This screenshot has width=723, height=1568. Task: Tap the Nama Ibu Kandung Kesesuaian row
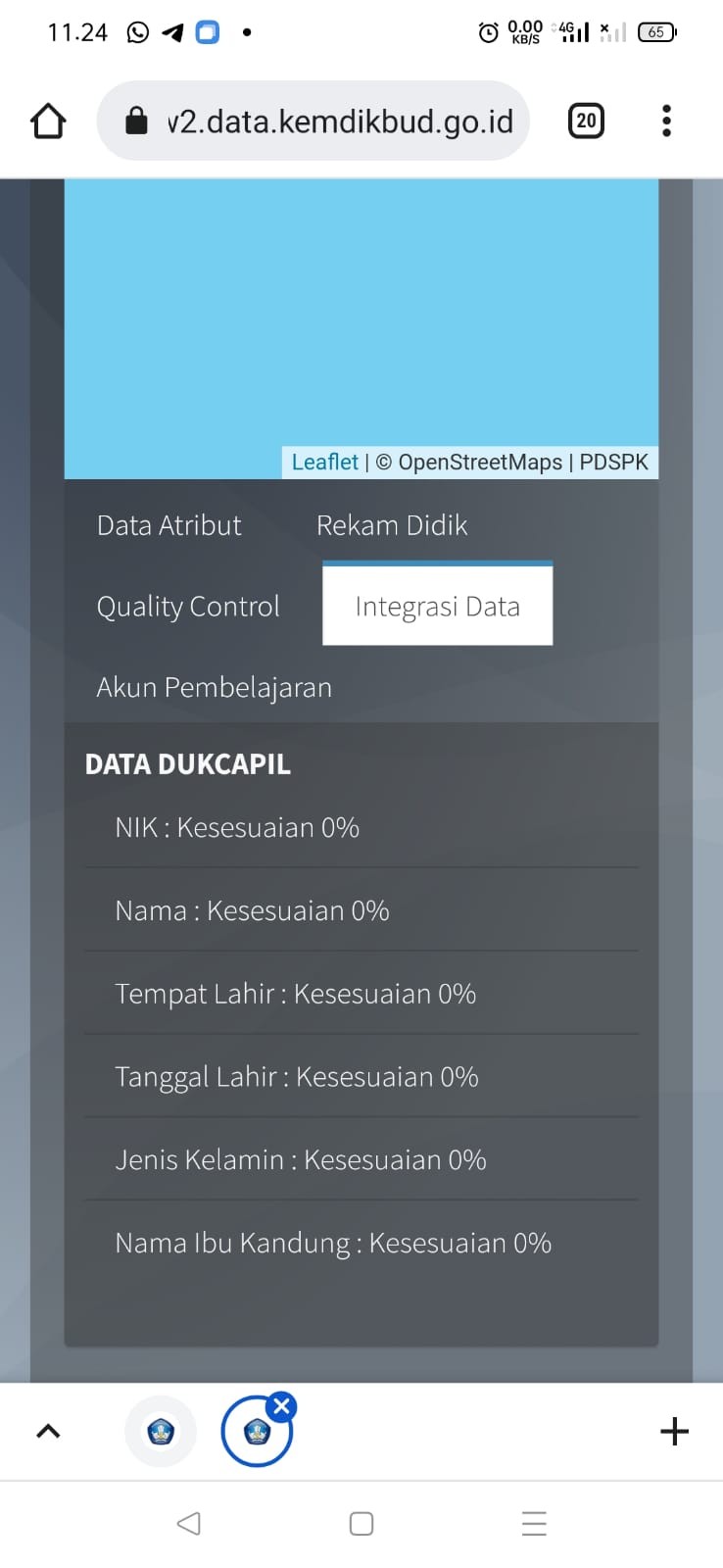click(x=333, y=1244)
